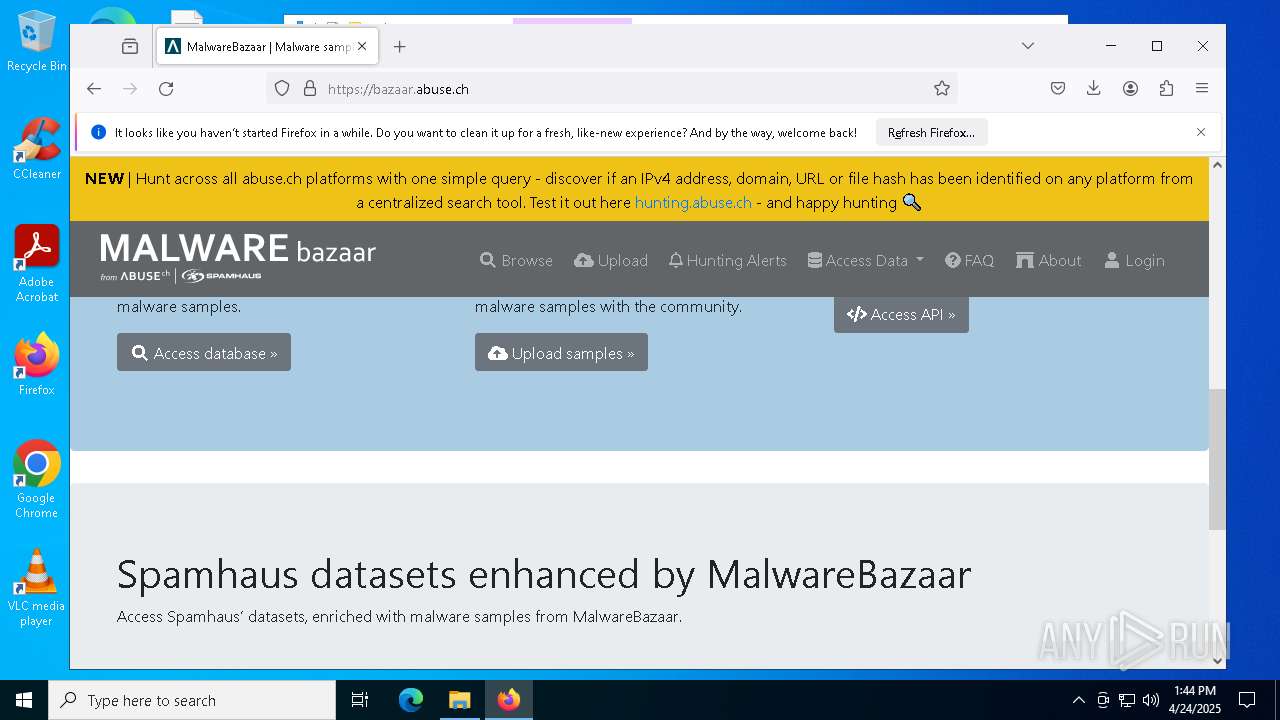The width and height of the screenshot is (1280, 720).
Task: Open tracking protection shield icon
Action: pos(282,89)
